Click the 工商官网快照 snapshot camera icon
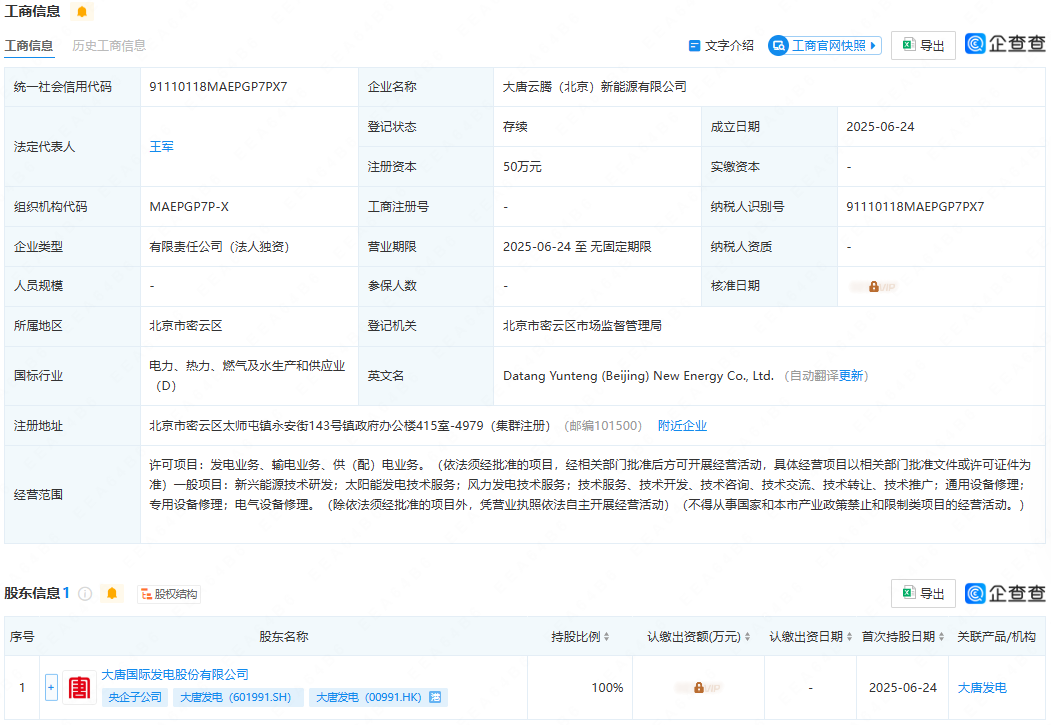Viewport: 1051px width, 725px height. 780,45
